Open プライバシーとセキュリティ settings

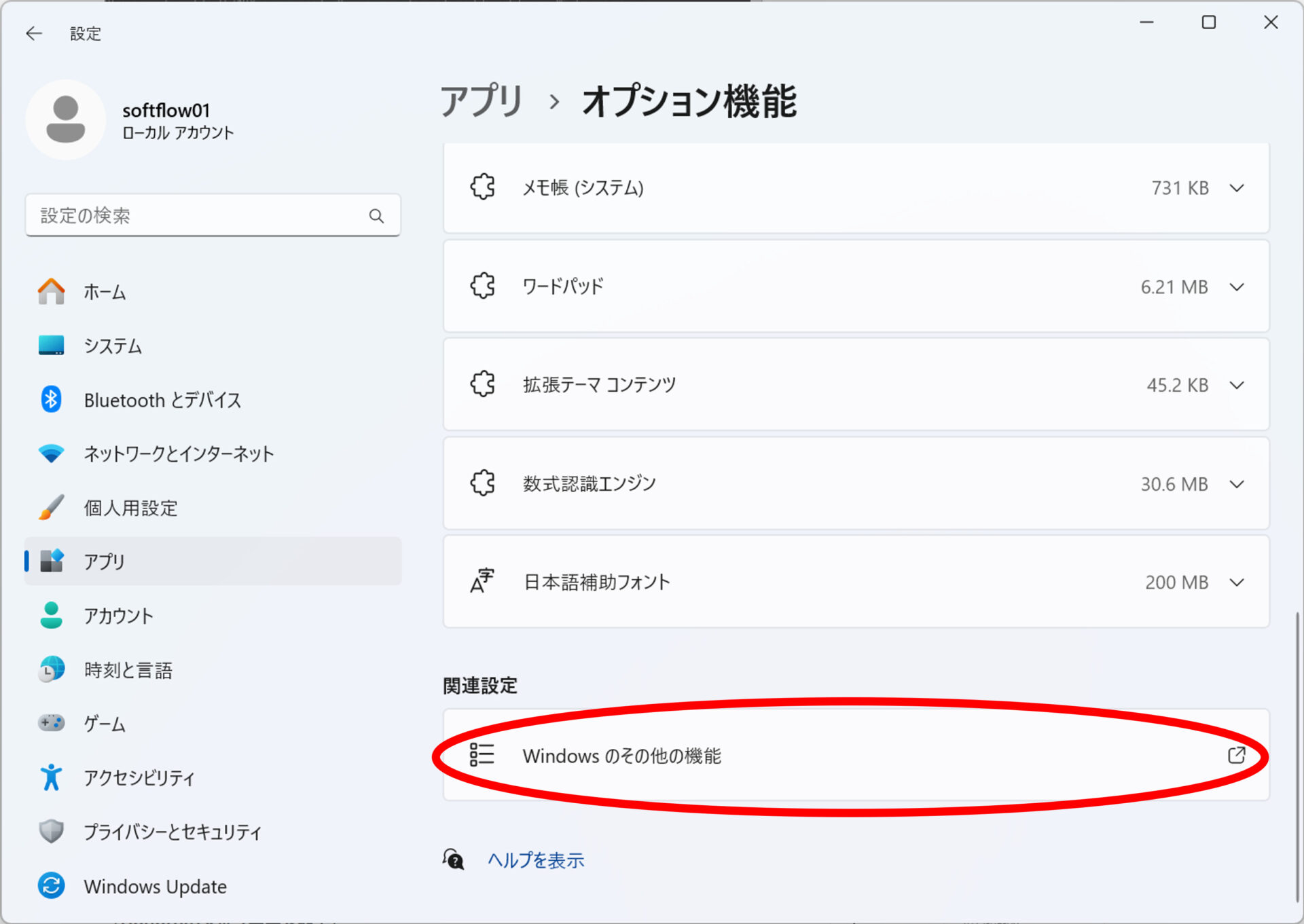[213, 832]
